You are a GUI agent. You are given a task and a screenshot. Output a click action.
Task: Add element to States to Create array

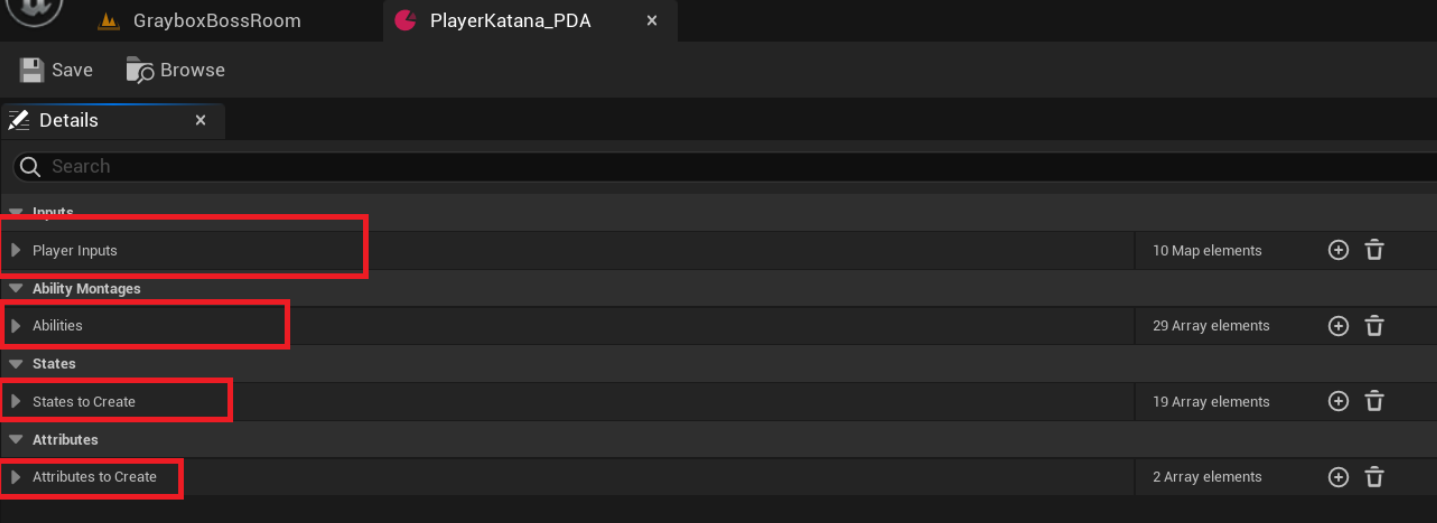coord(1338,401)
